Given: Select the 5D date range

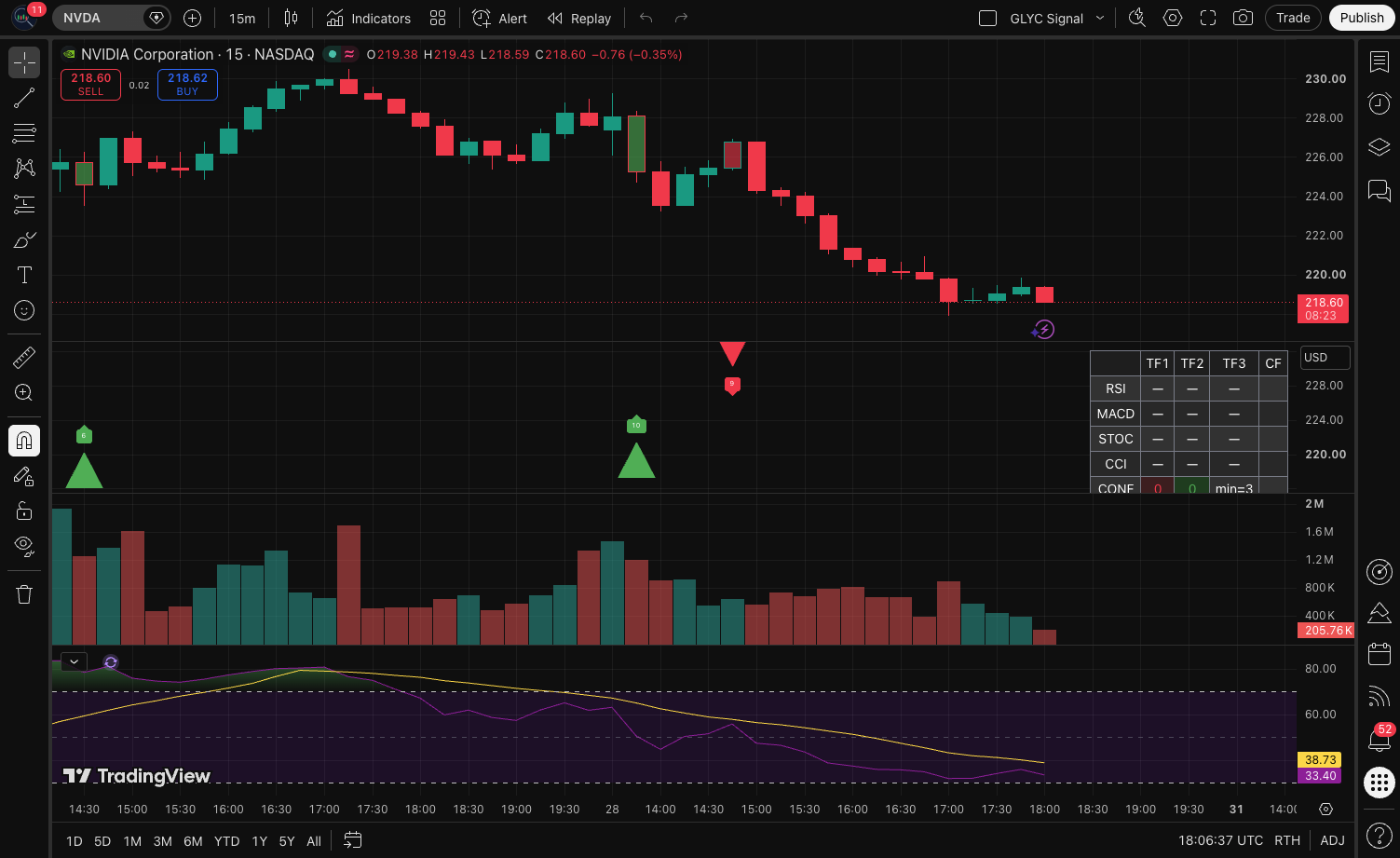Looking at the screenshot, I should 102,840.
